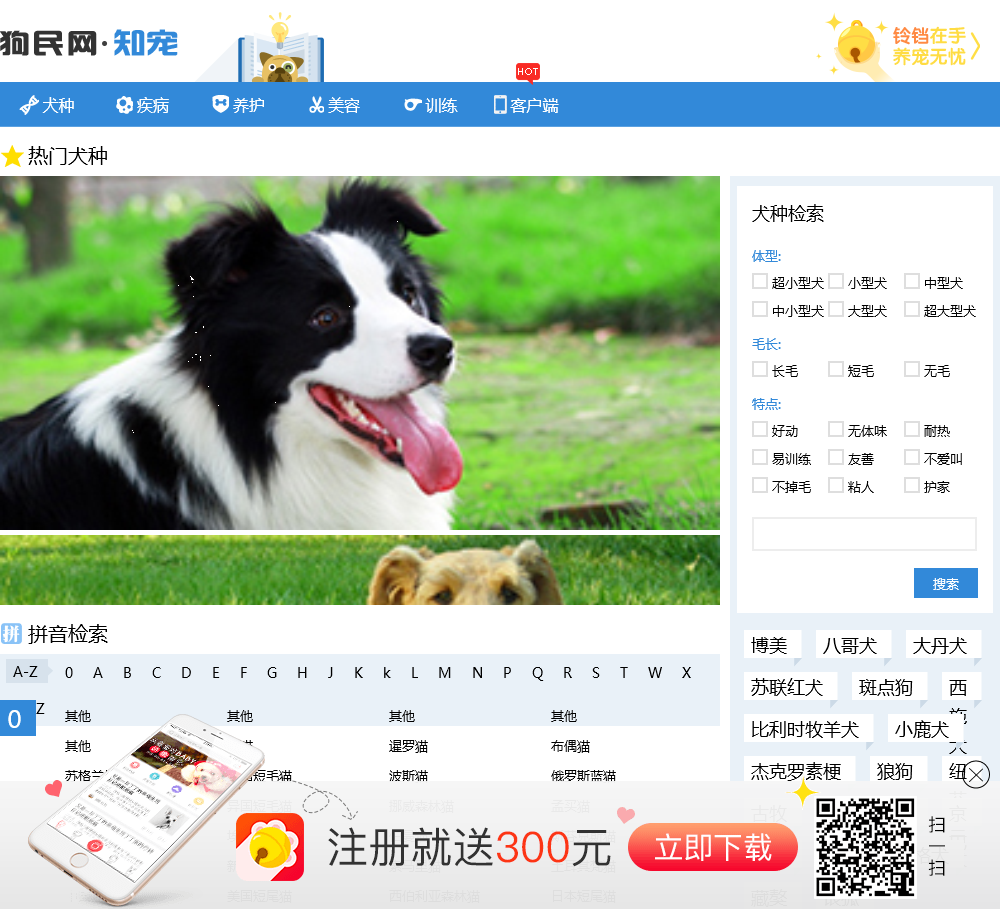Check the 易训练 checkbox

[760, 457]
